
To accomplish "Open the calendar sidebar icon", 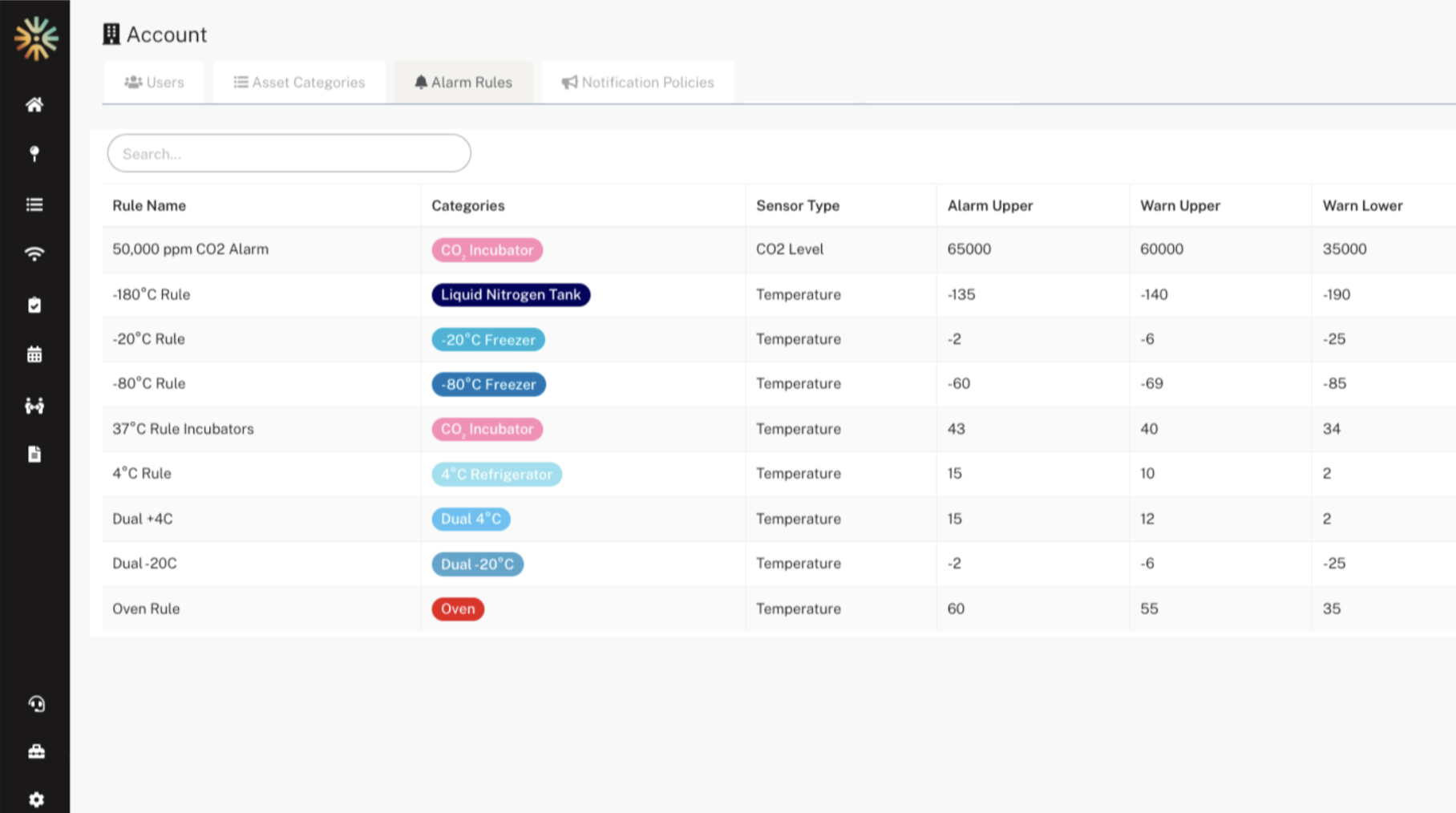I will (34, 354).
